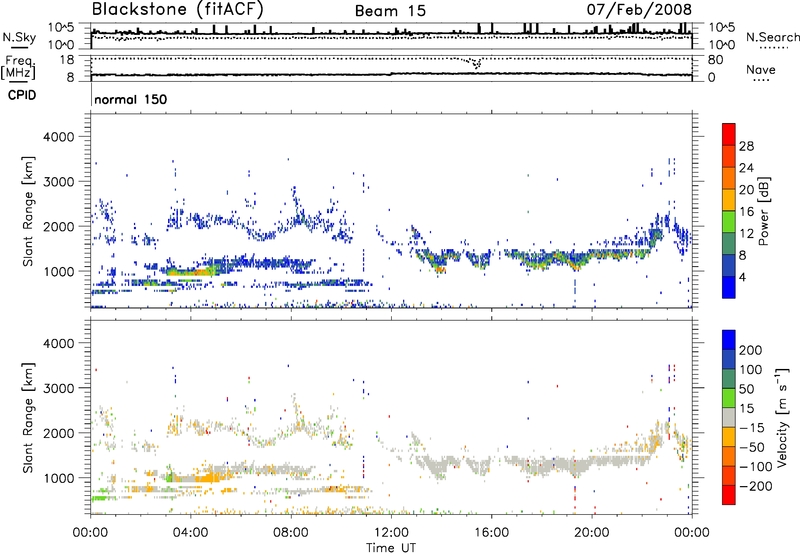Click the 'Time UT' axis label
The image size is (800, 554).
pos(391,548)
